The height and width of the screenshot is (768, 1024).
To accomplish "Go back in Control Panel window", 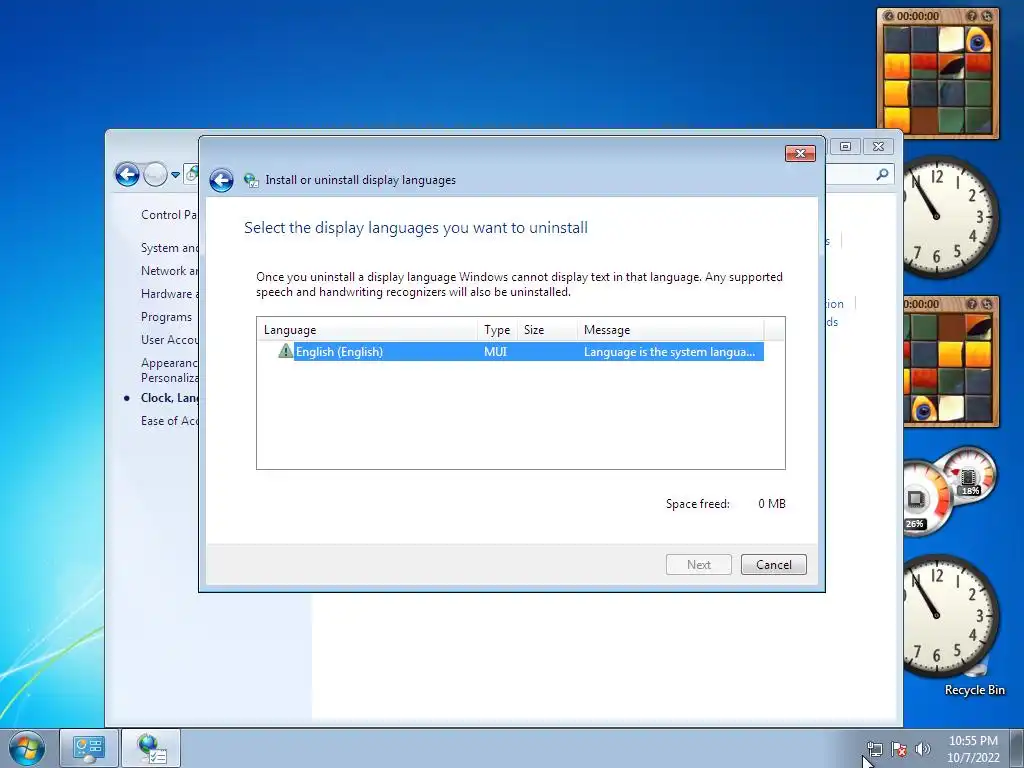I will tap(127, 174).
